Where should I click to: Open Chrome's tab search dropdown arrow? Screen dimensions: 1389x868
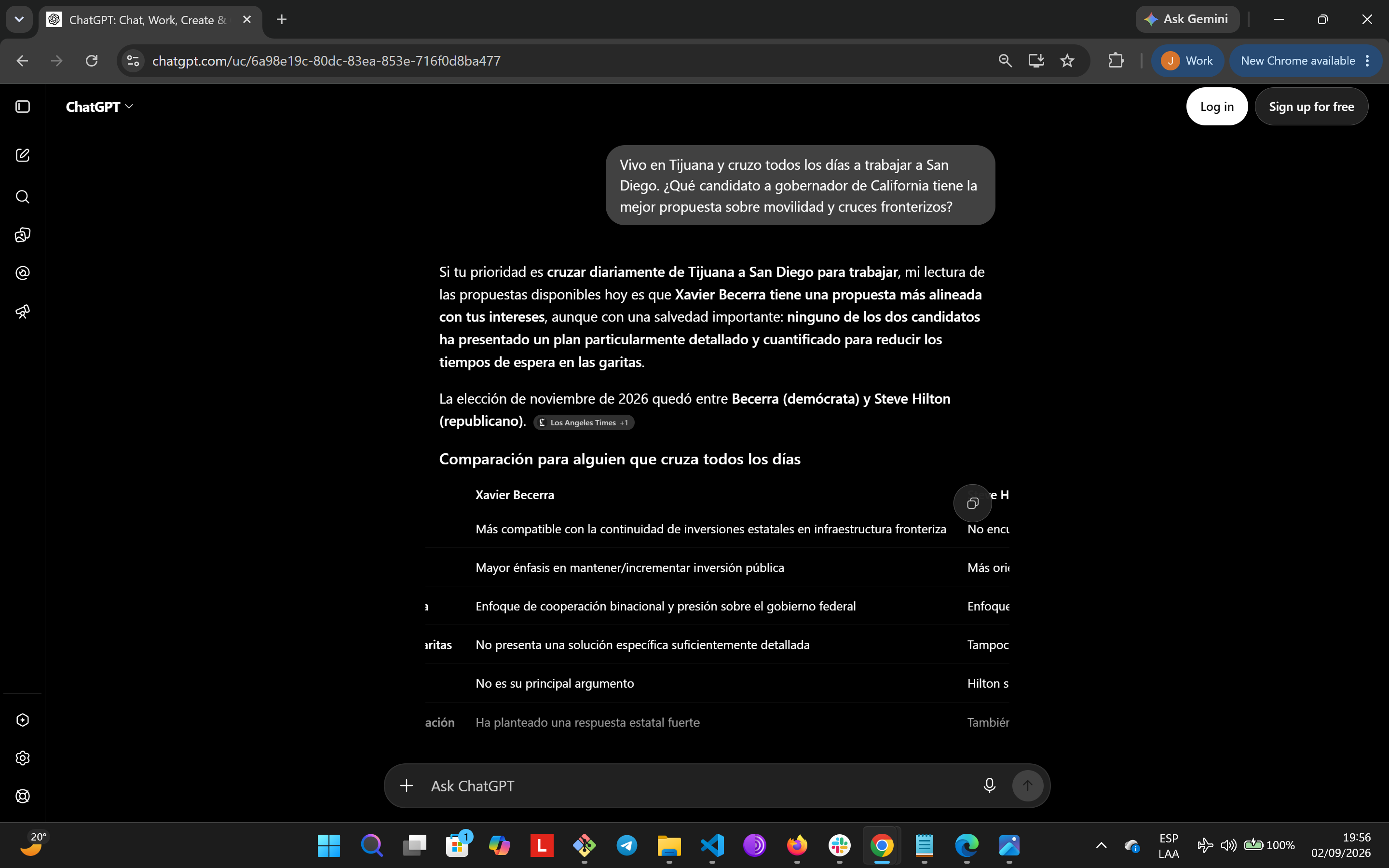pyautogui.click(x=19, y=19)
